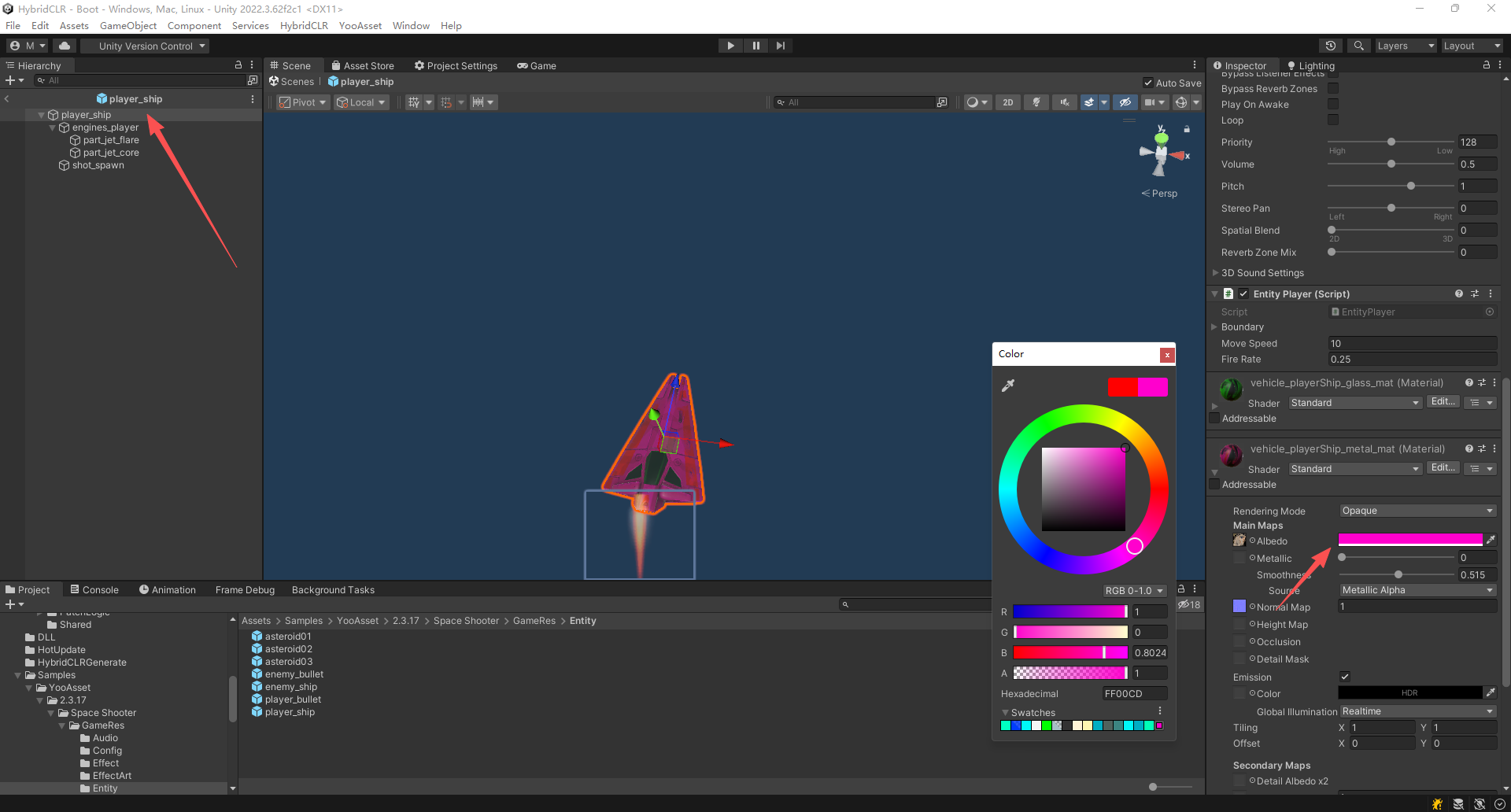
Task: Open the Local handle rotation dropdown
Action: [x=361, y=102]
